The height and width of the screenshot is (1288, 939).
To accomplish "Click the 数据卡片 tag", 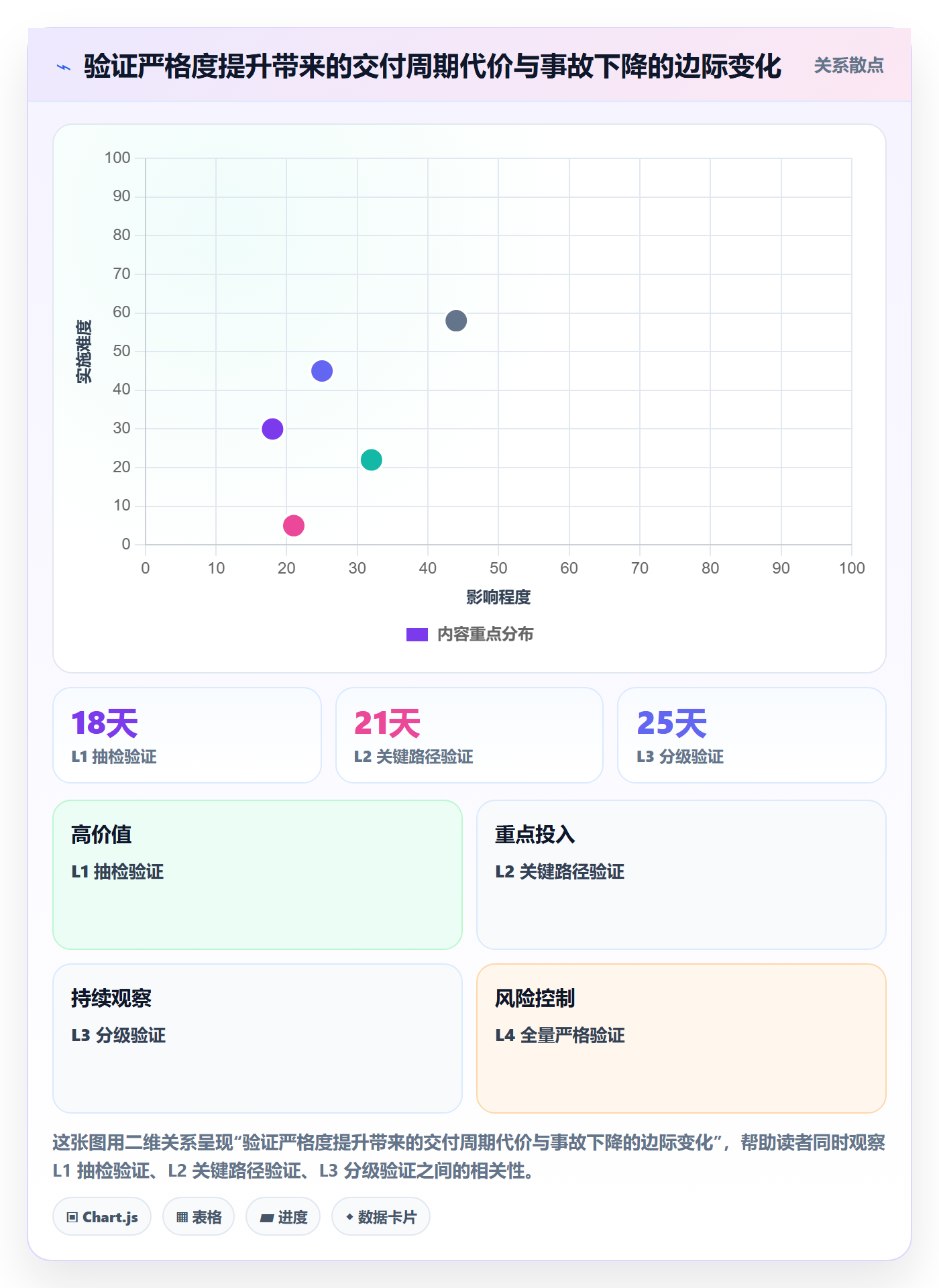I will (x=381, y=1217).
